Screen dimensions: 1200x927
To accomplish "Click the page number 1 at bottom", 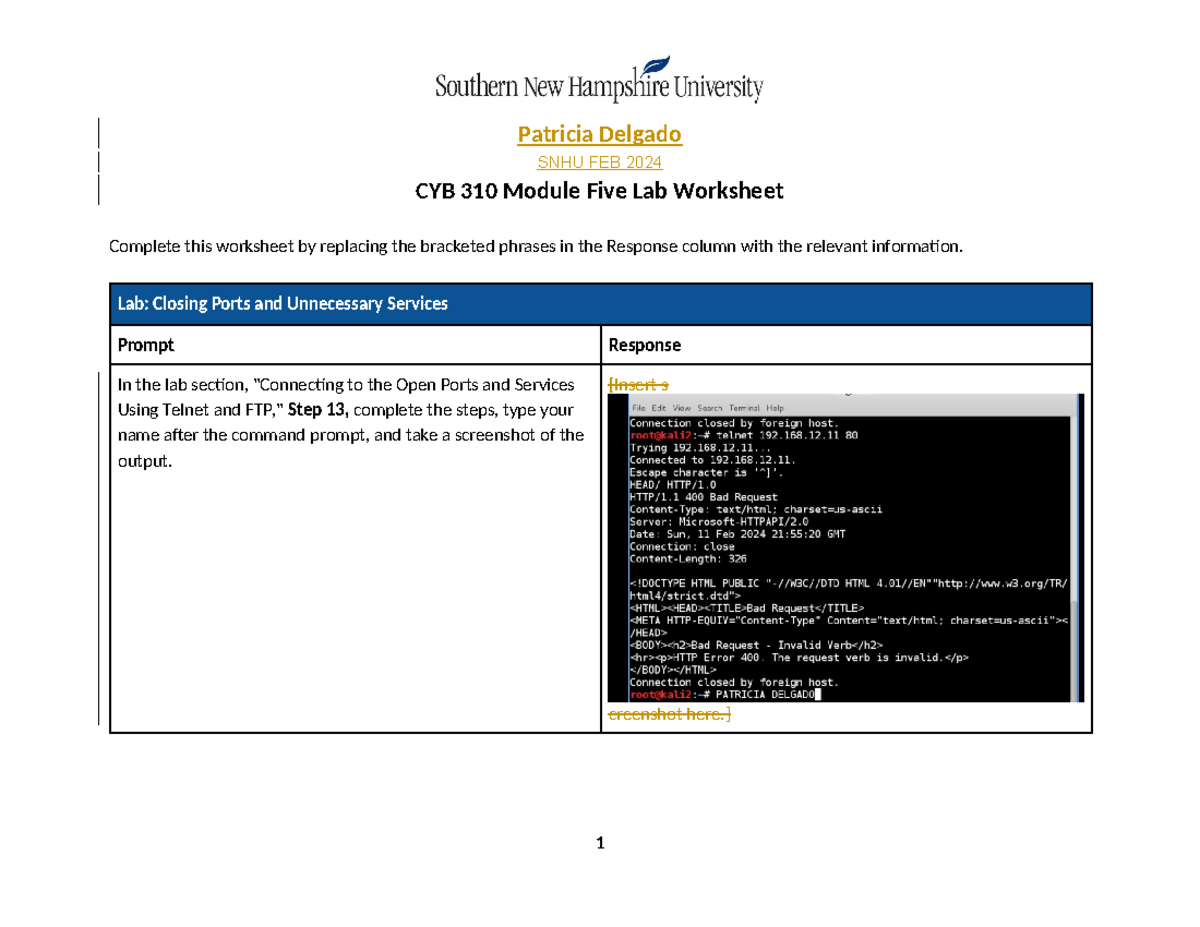I will coord(599,843).
